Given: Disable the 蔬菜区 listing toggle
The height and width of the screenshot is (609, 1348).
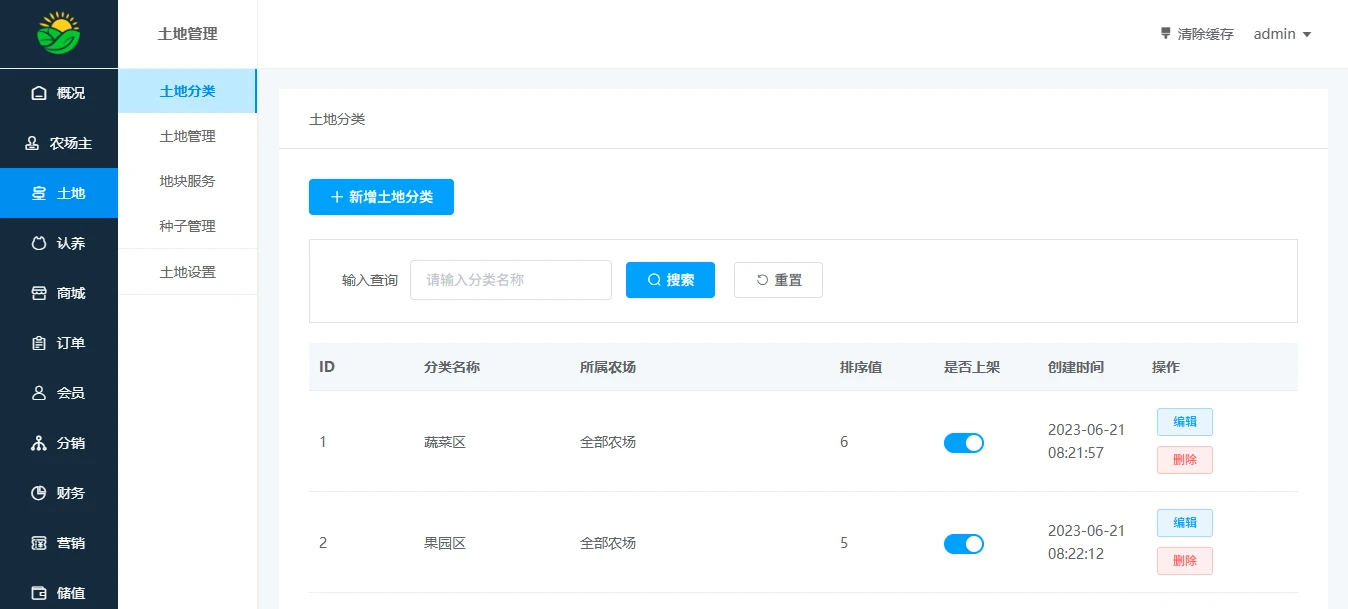Looking at the screenshot, I should [x=963, y=443].
